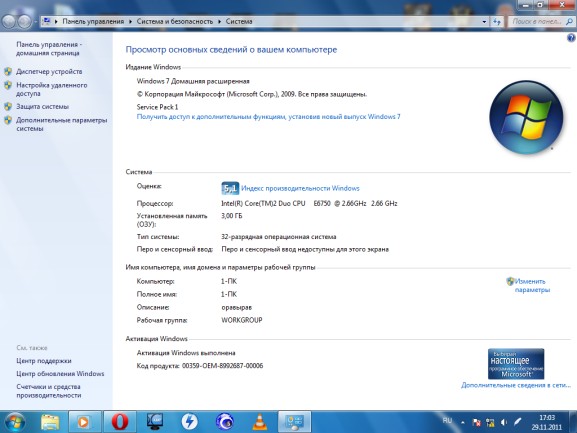
Task: Select Система breadcrumb in address bar
Action: pos(239,22)
